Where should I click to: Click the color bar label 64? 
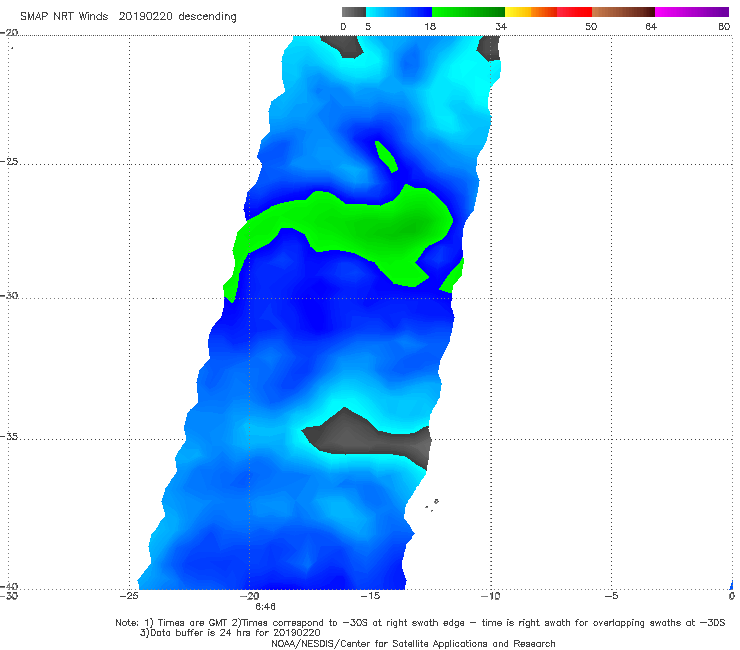click(651, 27)
